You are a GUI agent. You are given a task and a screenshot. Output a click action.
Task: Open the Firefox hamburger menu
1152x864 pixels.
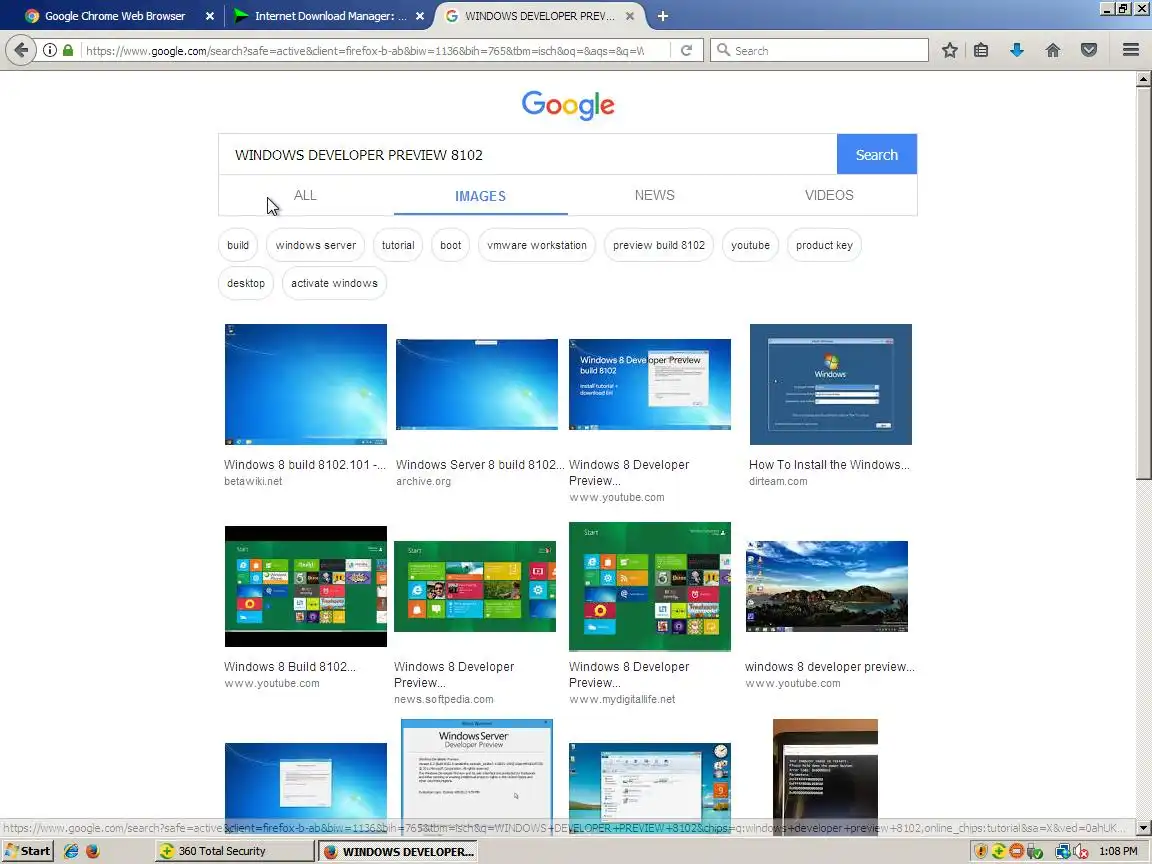click(x=1131, y=50)
